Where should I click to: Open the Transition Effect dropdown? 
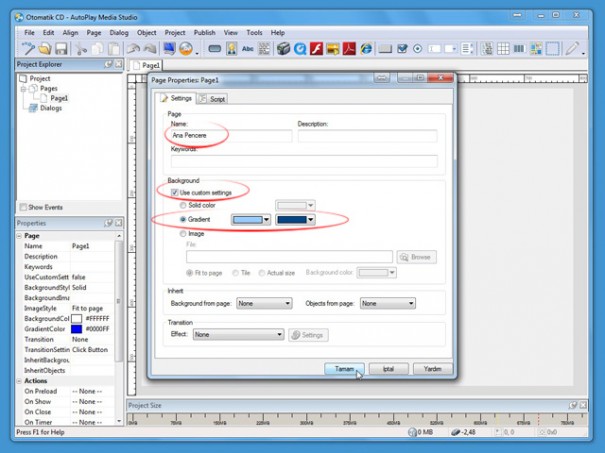click(238, 335)
